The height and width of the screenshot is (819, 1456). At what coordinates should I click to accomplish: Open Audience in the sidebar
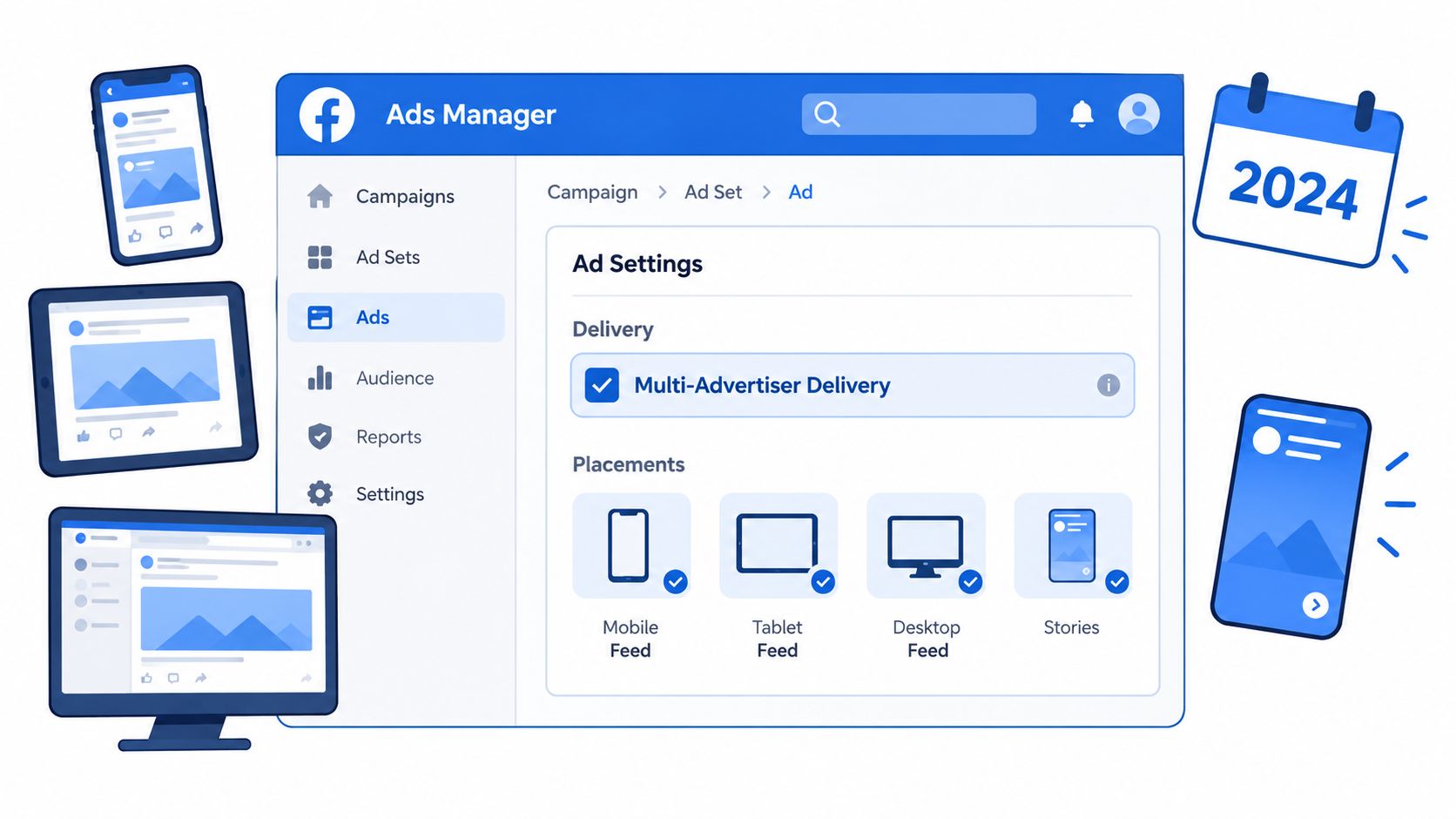[396, 377]
